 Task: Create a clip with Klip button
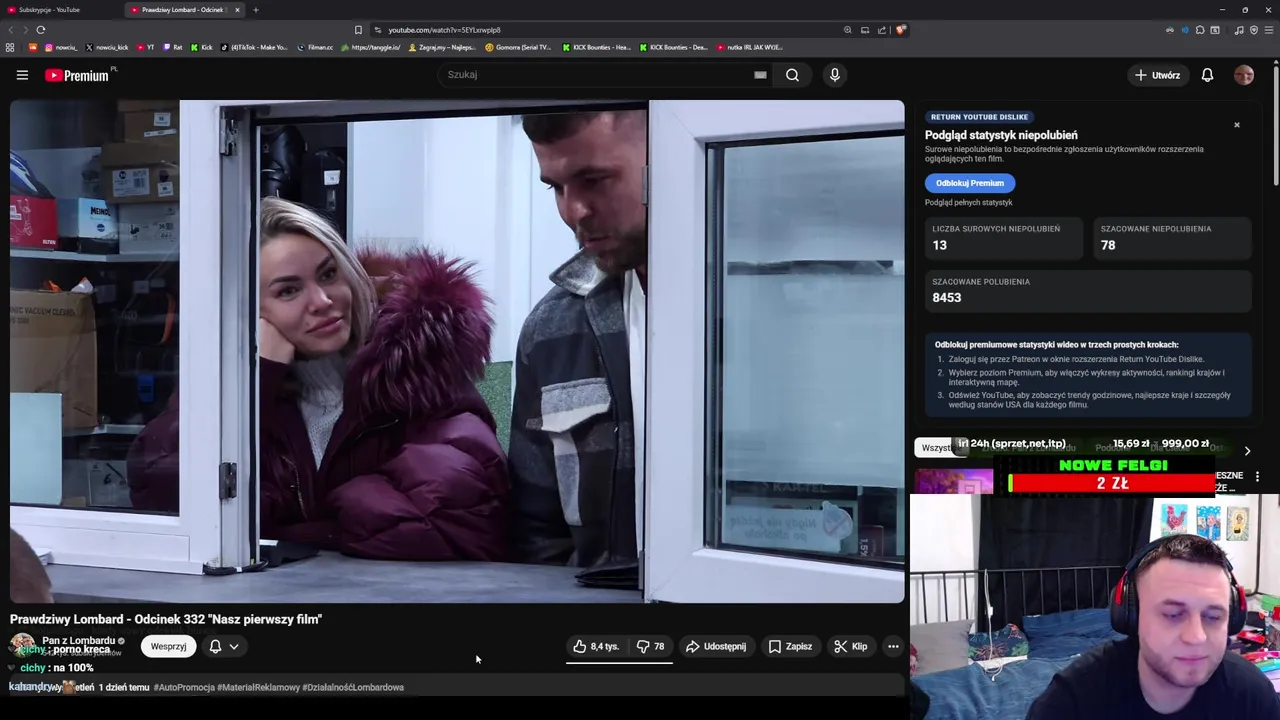pos(851,646)
